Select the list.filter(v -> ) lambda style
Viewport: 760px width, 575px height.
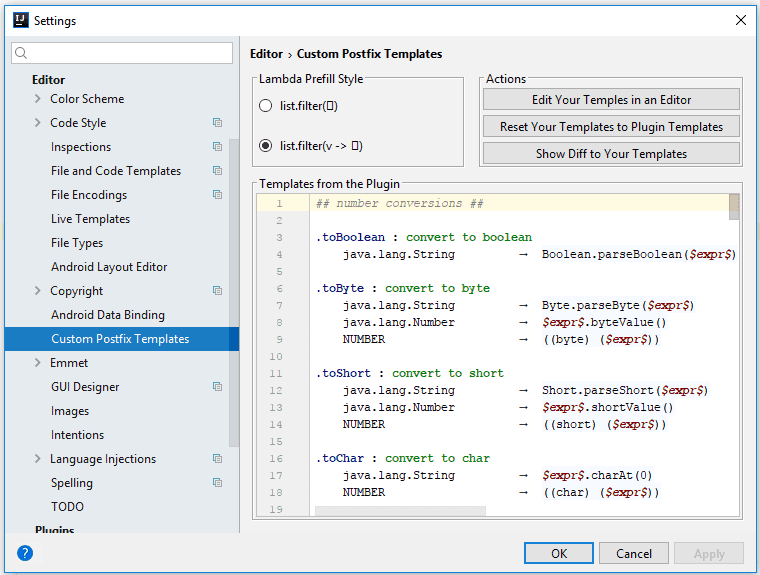pyautogui.click(x=265, y=146)
